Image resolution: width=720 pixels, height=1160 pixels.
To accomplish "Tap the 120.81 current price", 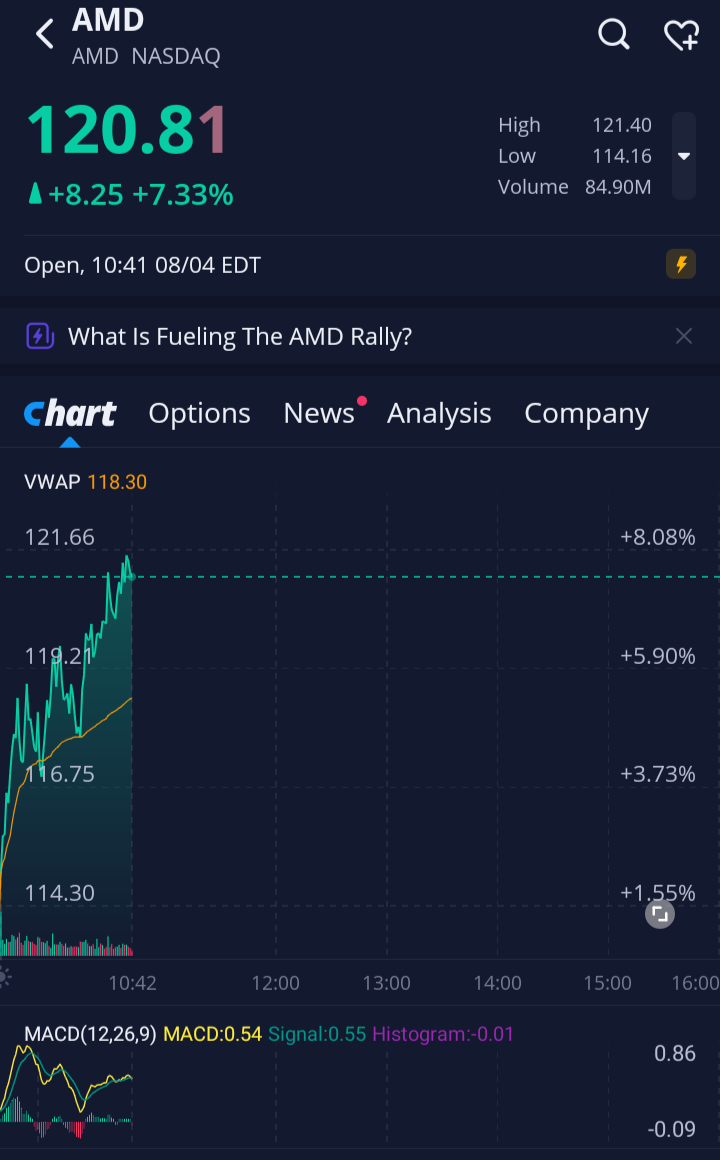I will [x=127, y=130].
